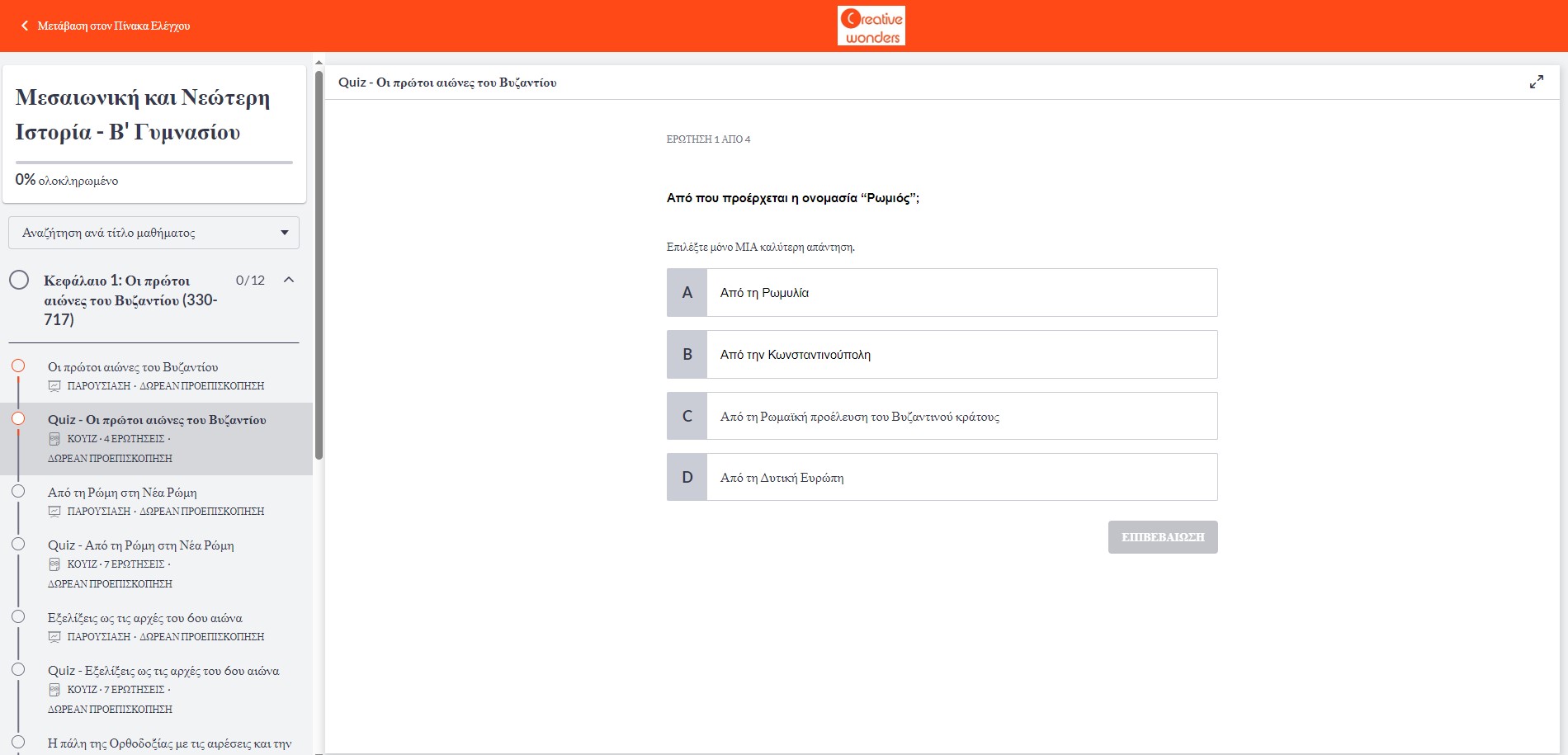
Task: Click the back arrow icon in header
Action: tap(25, 26)
